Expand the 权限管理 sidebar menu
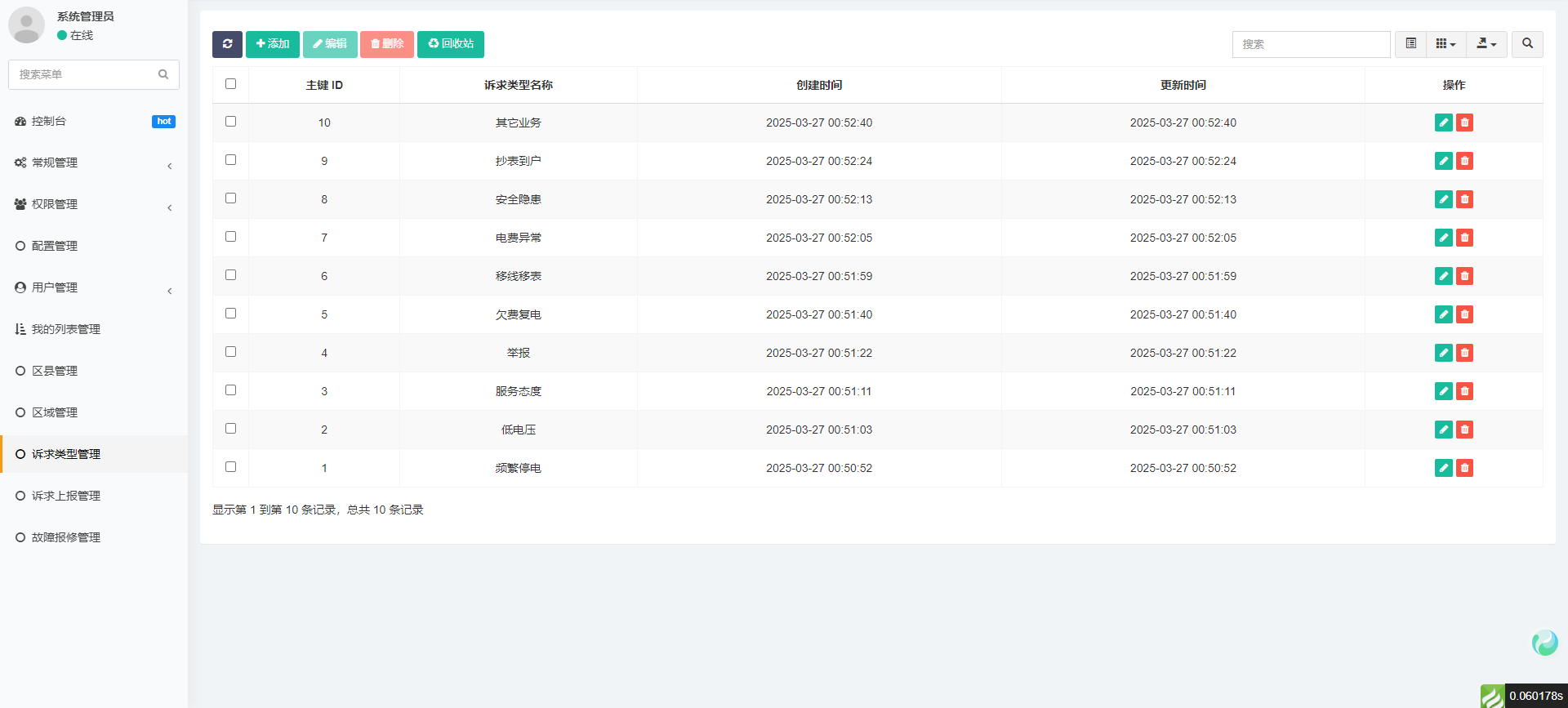Screen dimensions: 1568x708 pyautogui.click(x=94, y=205)
